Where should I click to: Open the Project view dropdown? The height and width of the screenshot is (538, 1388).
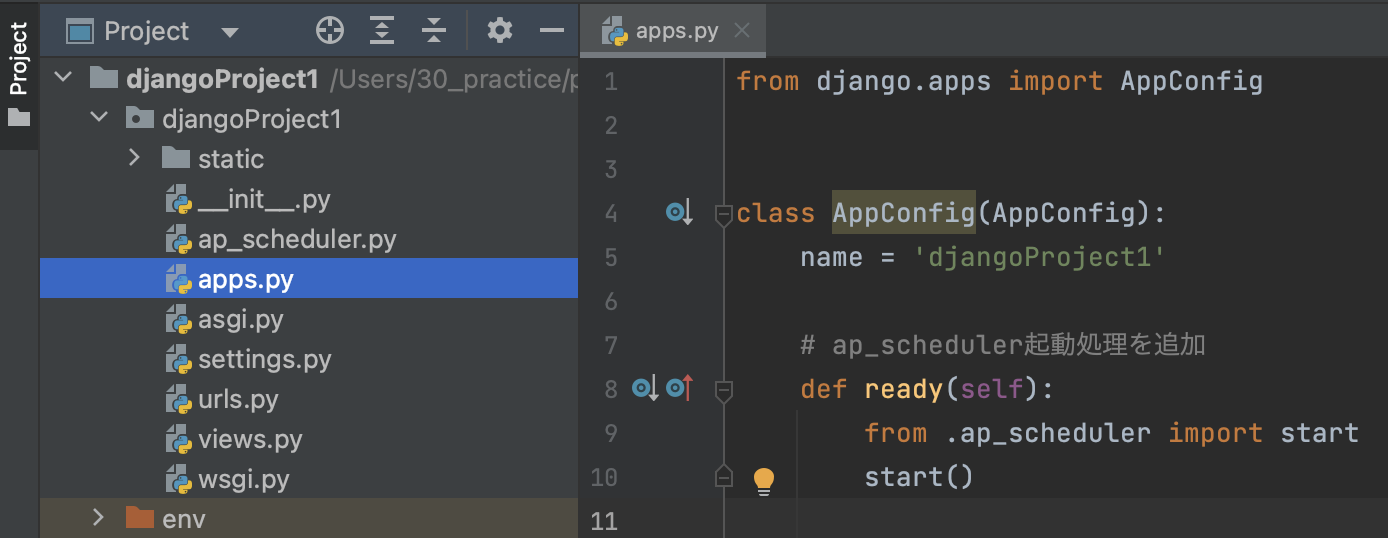[x=230, y=32]
